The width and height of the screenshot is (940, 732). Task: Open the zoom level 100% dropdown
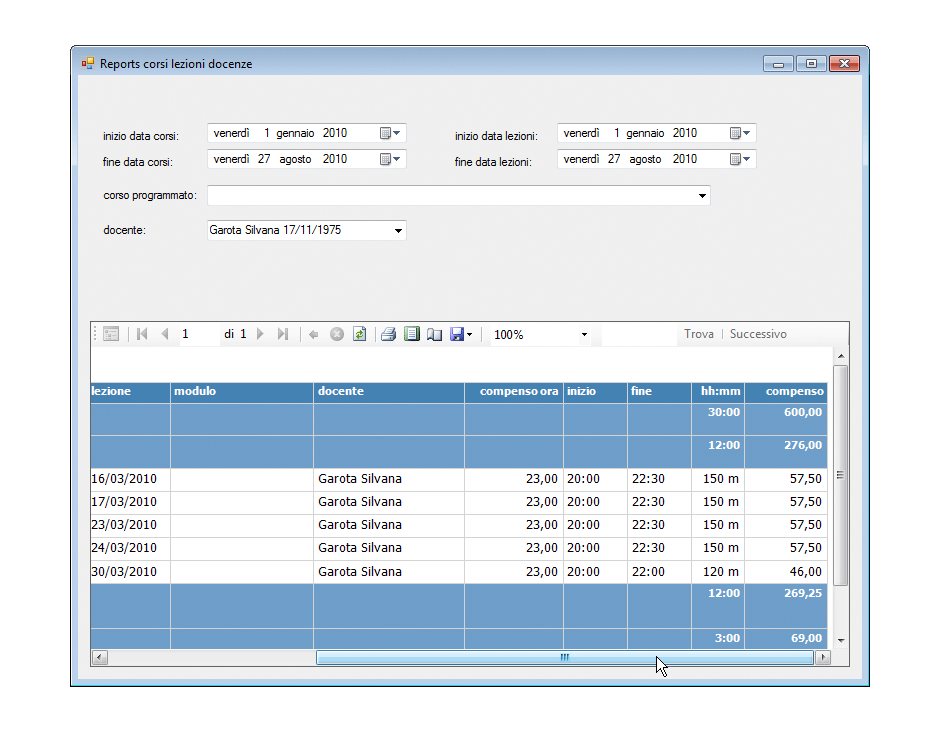coord(584,335)
